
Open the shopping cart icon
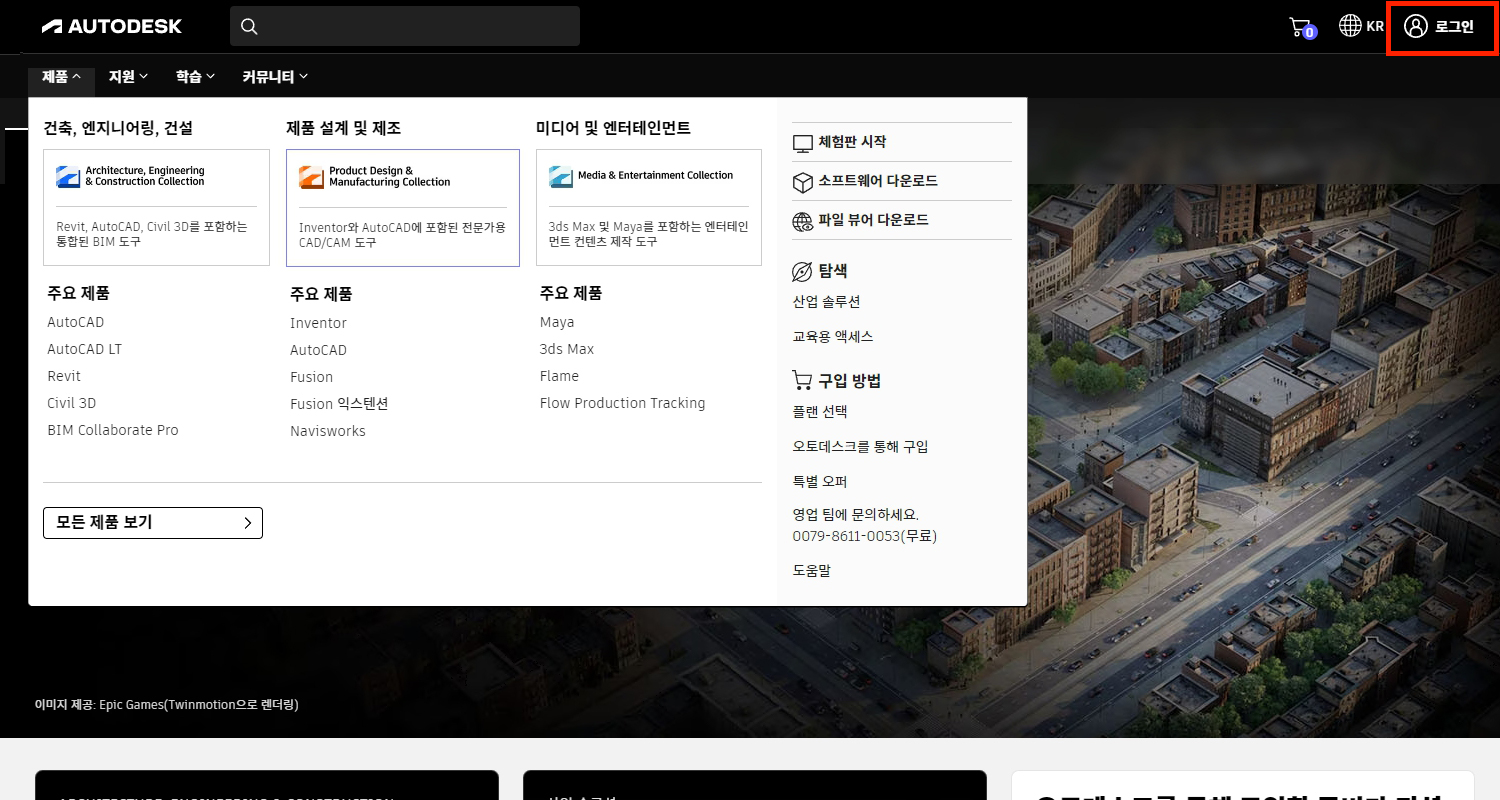point(1300,27)
